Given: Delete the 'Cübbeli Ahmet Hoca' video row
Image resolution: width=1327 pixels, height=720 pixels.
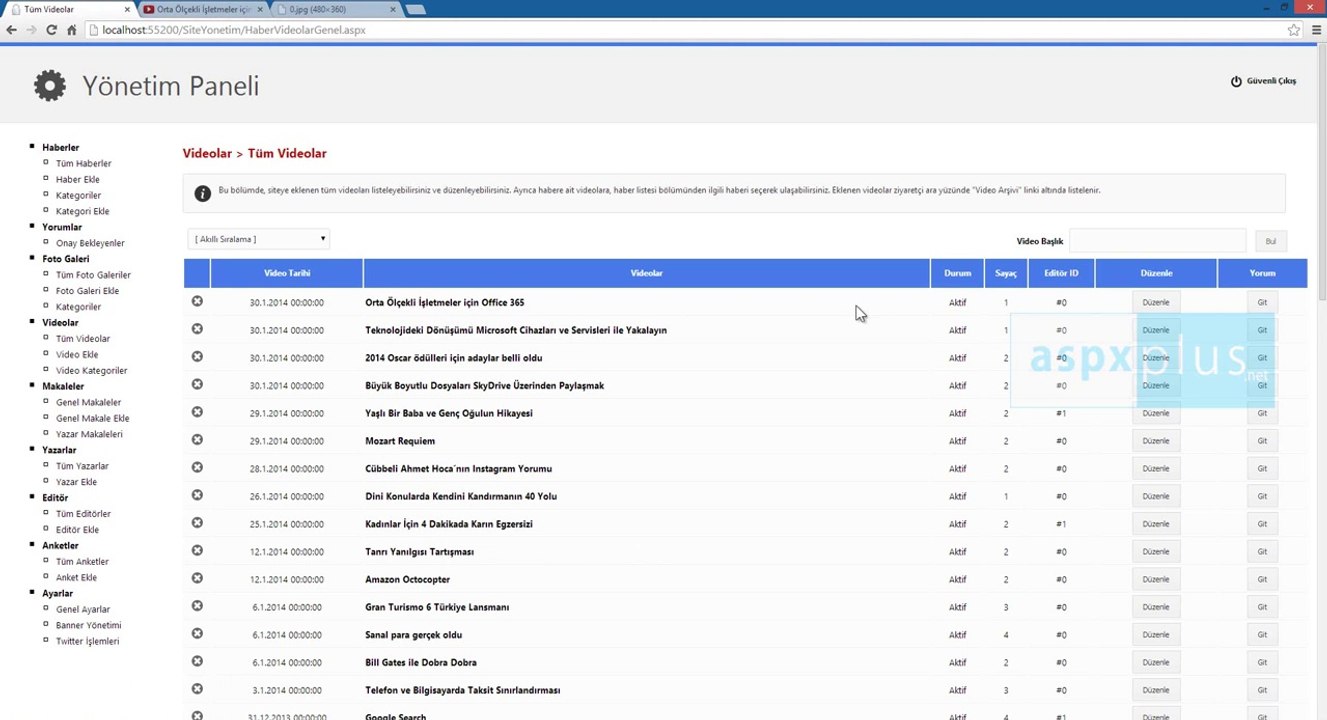Looking at the screenshot, I should coord(197,467).
